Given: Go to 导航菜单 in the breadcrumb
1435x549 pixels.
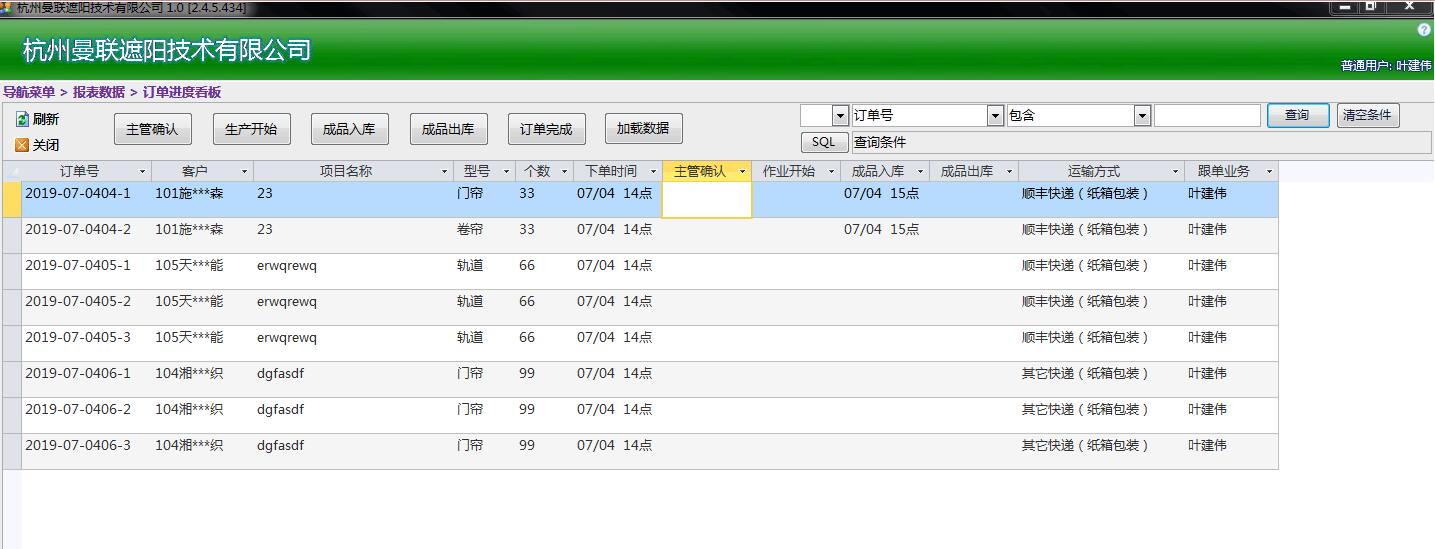Looking at the screenshot, I should point(29,92).
